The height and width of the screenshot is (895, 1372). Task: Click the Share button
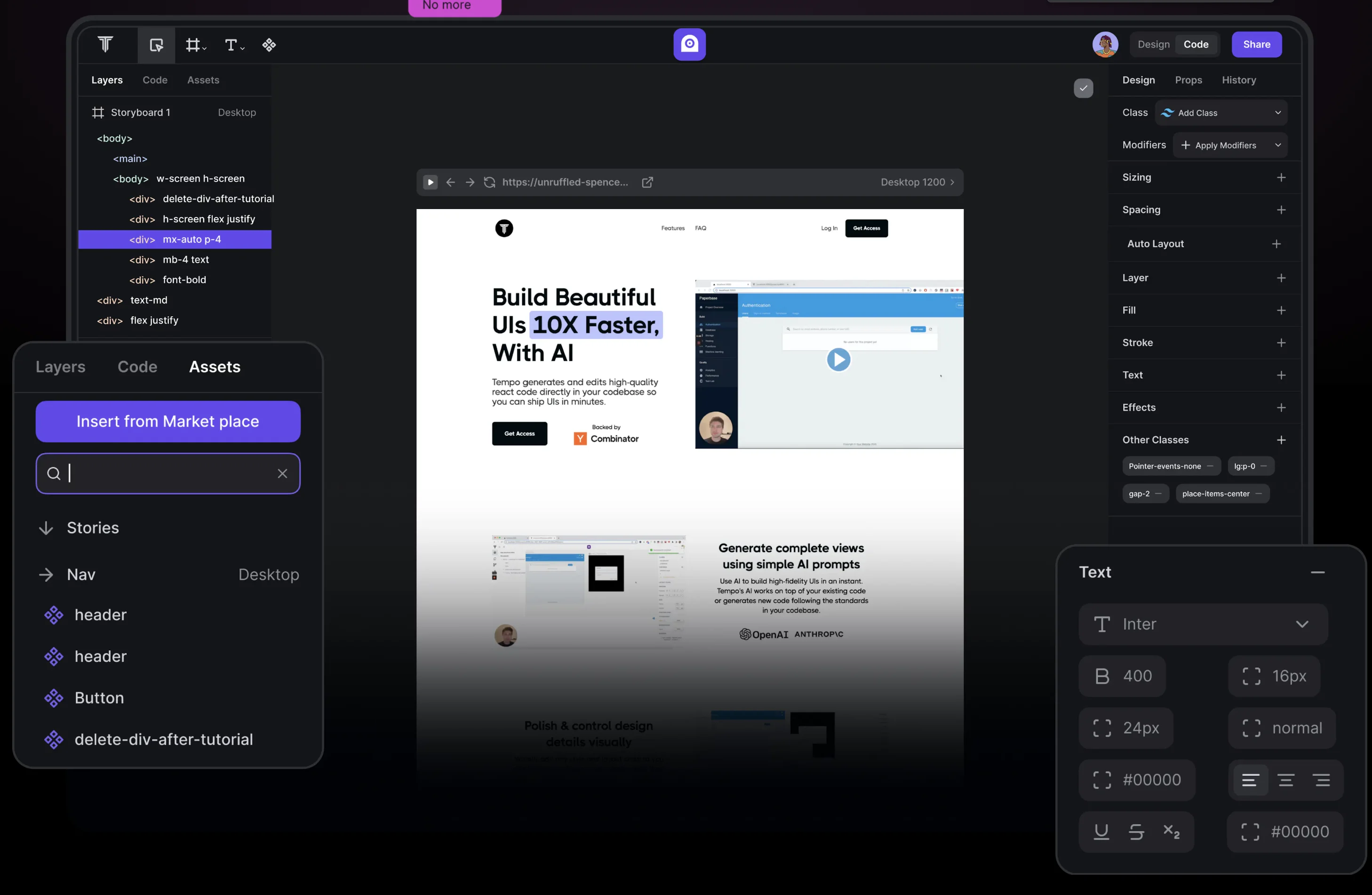point(1256,44)
